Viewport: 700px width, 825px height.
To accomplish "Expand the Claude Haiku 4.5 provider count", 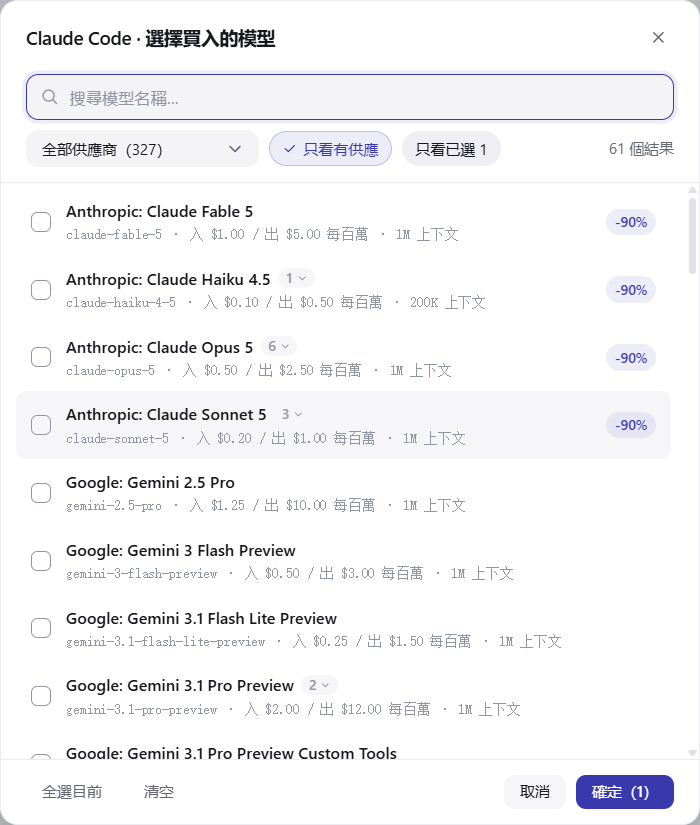I will [296, 278].
